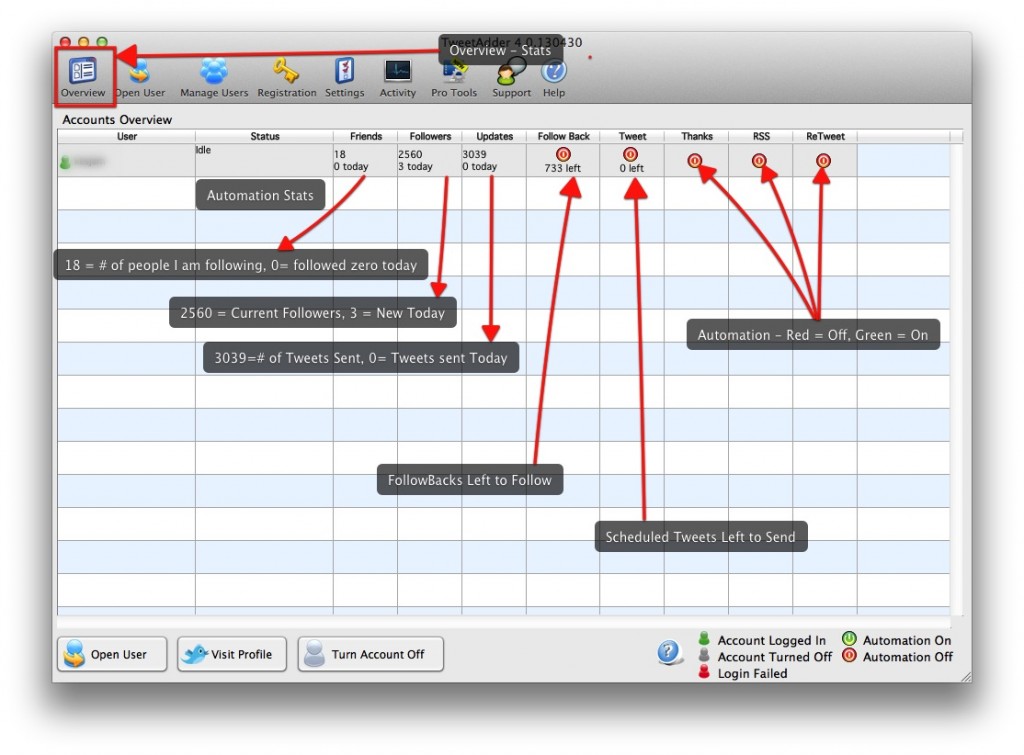The width and height of the screenshot is (1024, 755).
Task: Sort by the Updates column header
Action: tap(494, 137)
